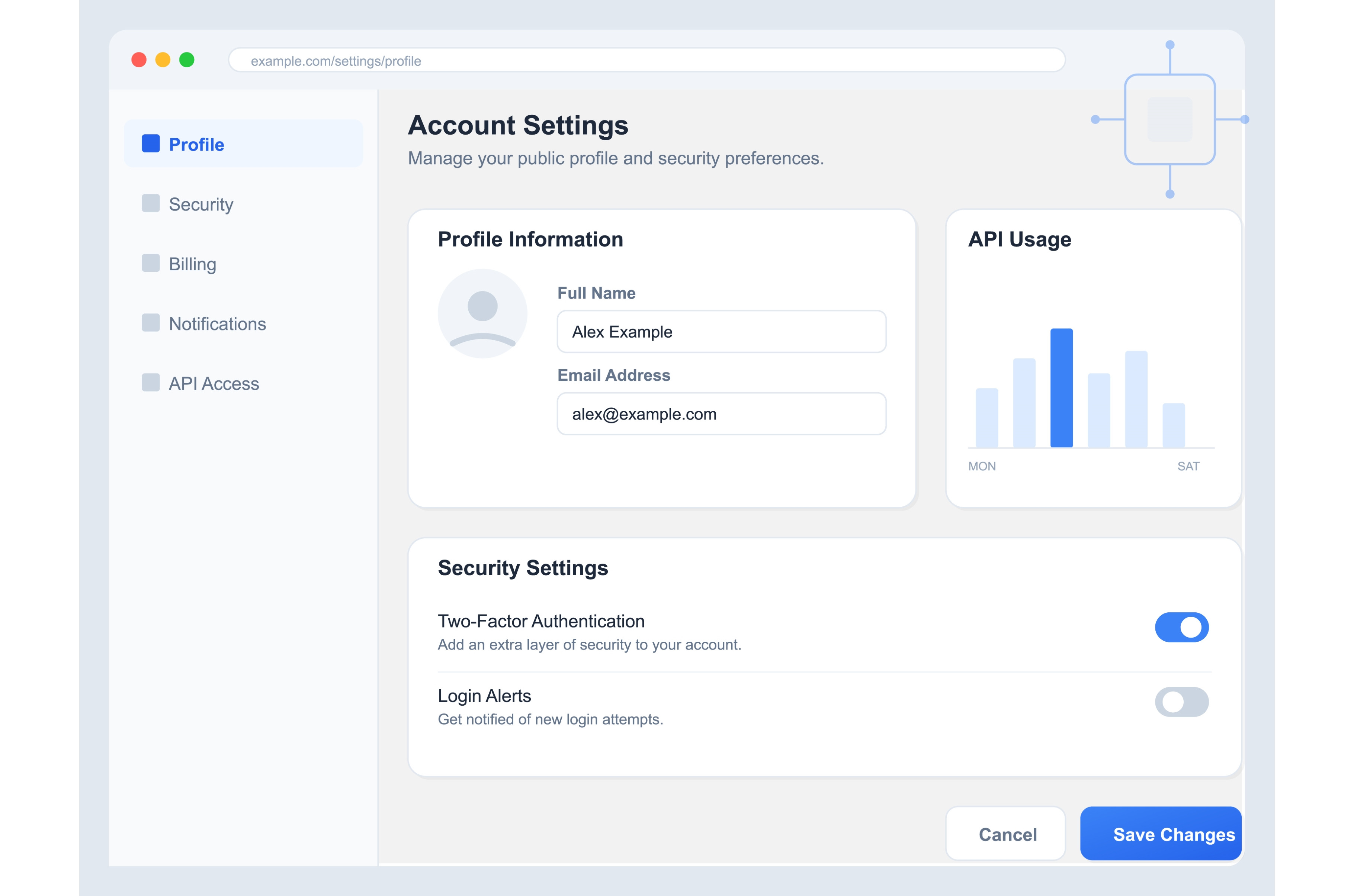The height and width of the screenshot is (896, 1354).
Task: Click the Security sidebar square icon
Action: 150,203
